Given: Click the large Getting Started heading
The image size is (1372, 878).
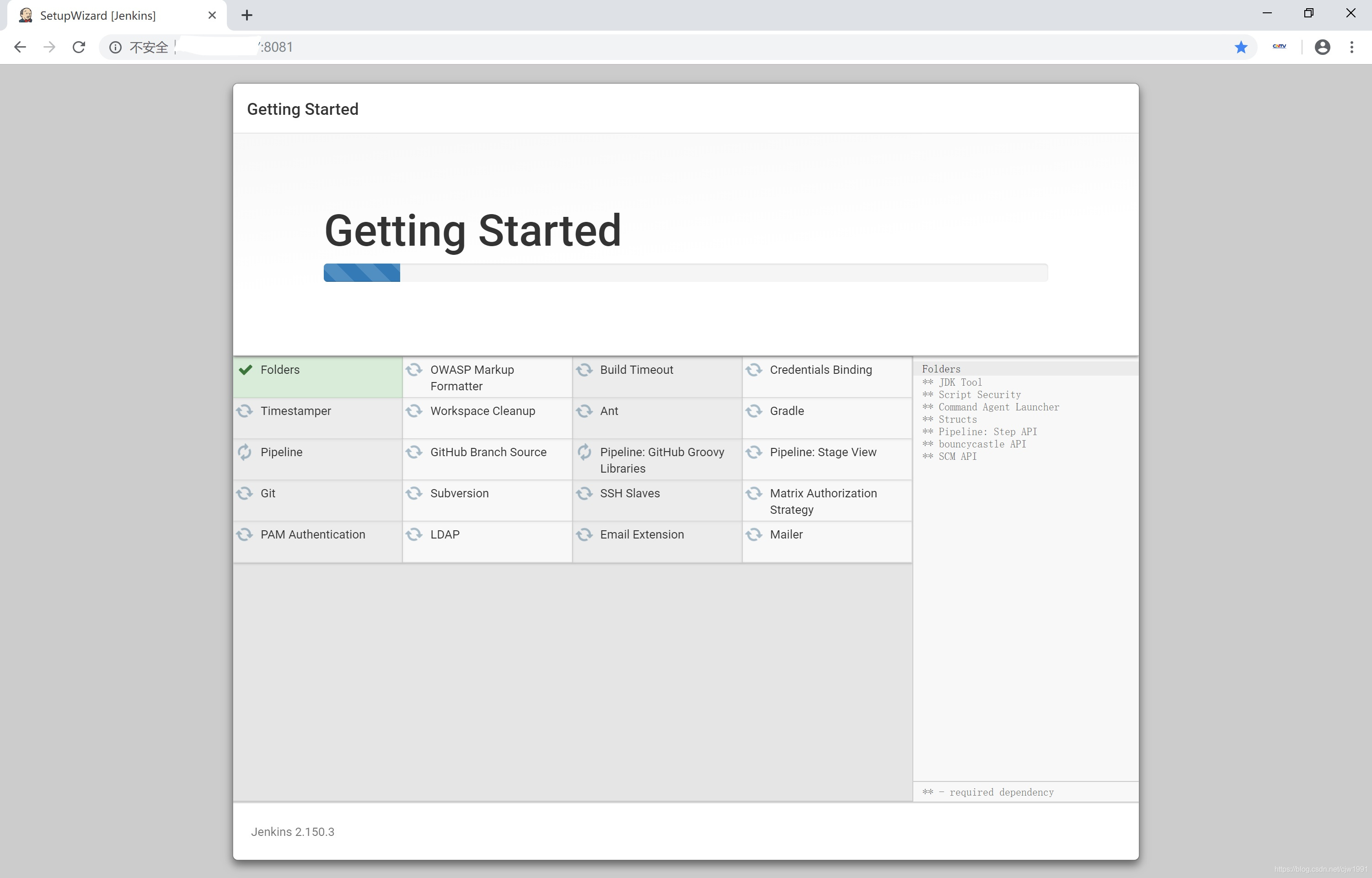Looking at the screenshot, I should (x=472, y=231).
